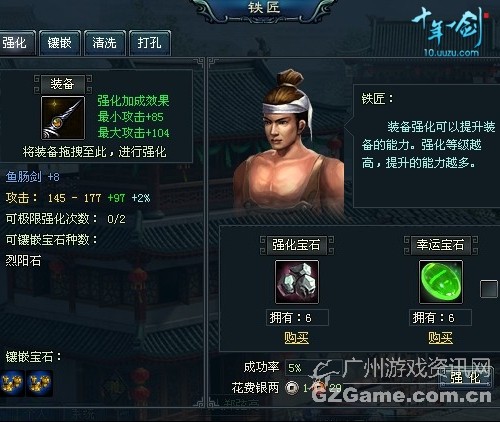The height and width of the screenshot is (422, 500).
Task: Click the first inlaid gem icon
Action: tap(12, 383)
